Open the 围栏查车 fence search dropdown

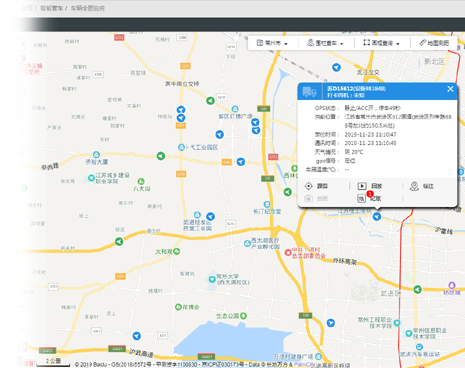pos(325,43)
